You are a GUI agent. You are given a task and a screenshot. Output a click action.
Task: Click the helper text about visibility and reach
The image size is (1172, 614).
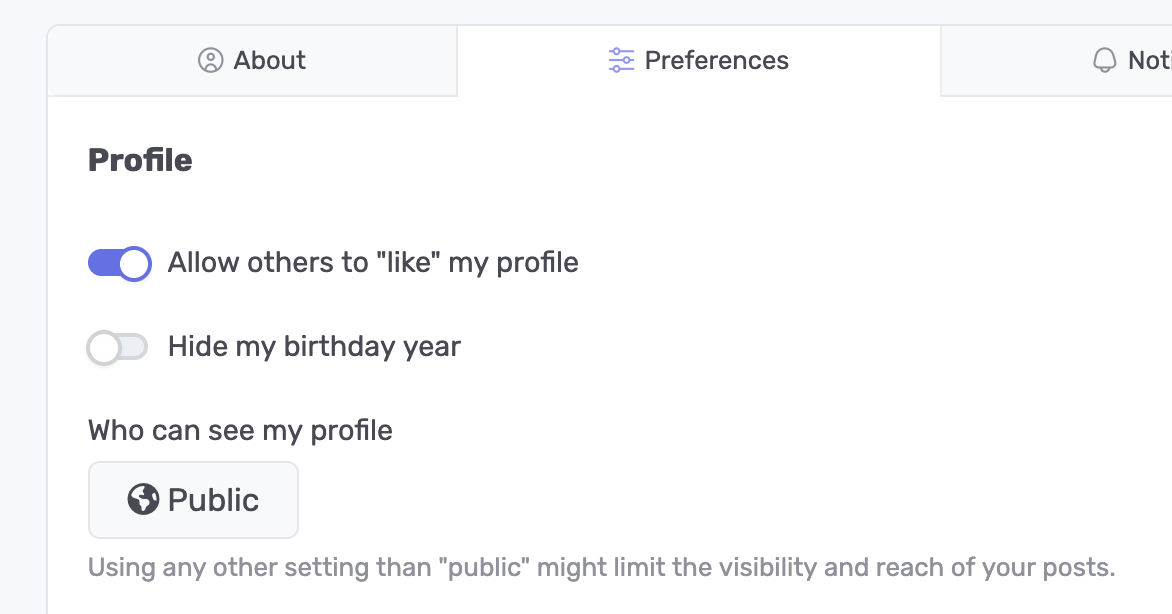pos(601,568)
